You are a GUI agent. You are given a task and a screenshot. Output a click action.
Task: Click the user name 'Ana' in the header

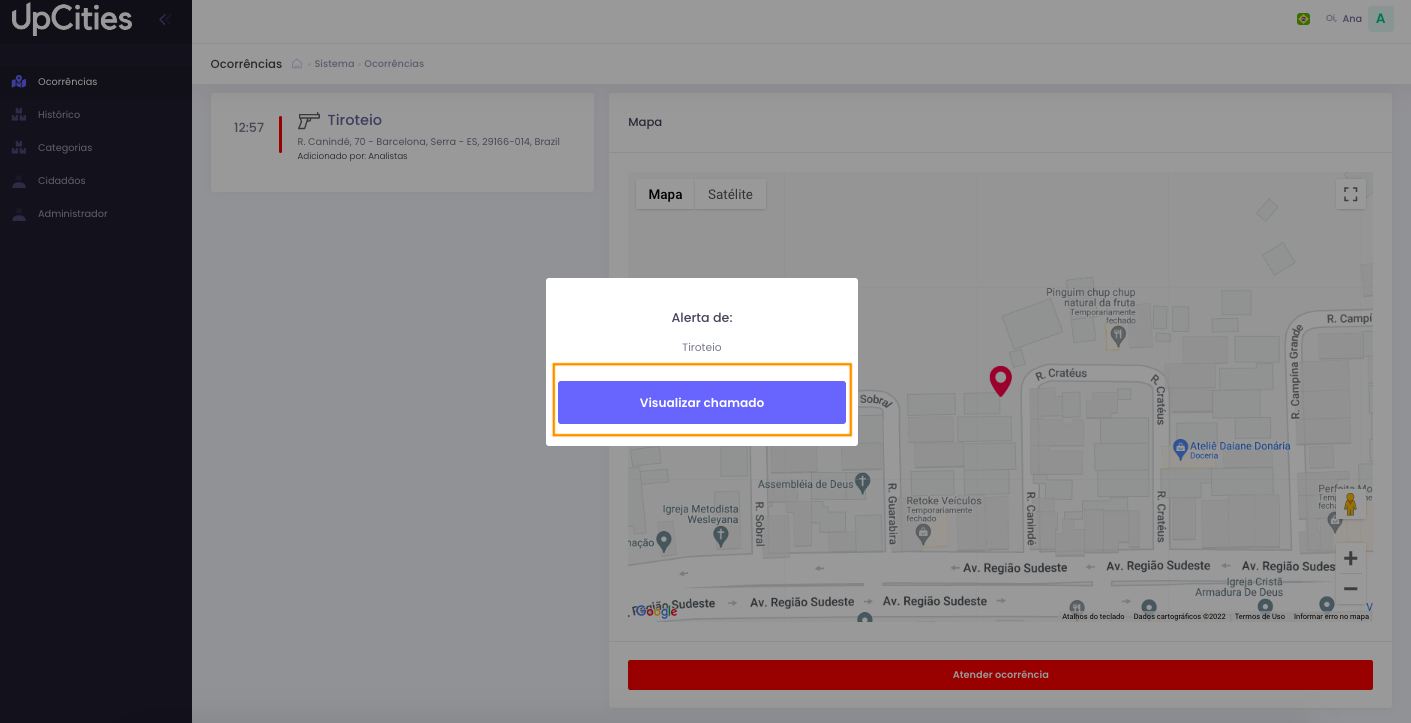tap(1352, 19)
